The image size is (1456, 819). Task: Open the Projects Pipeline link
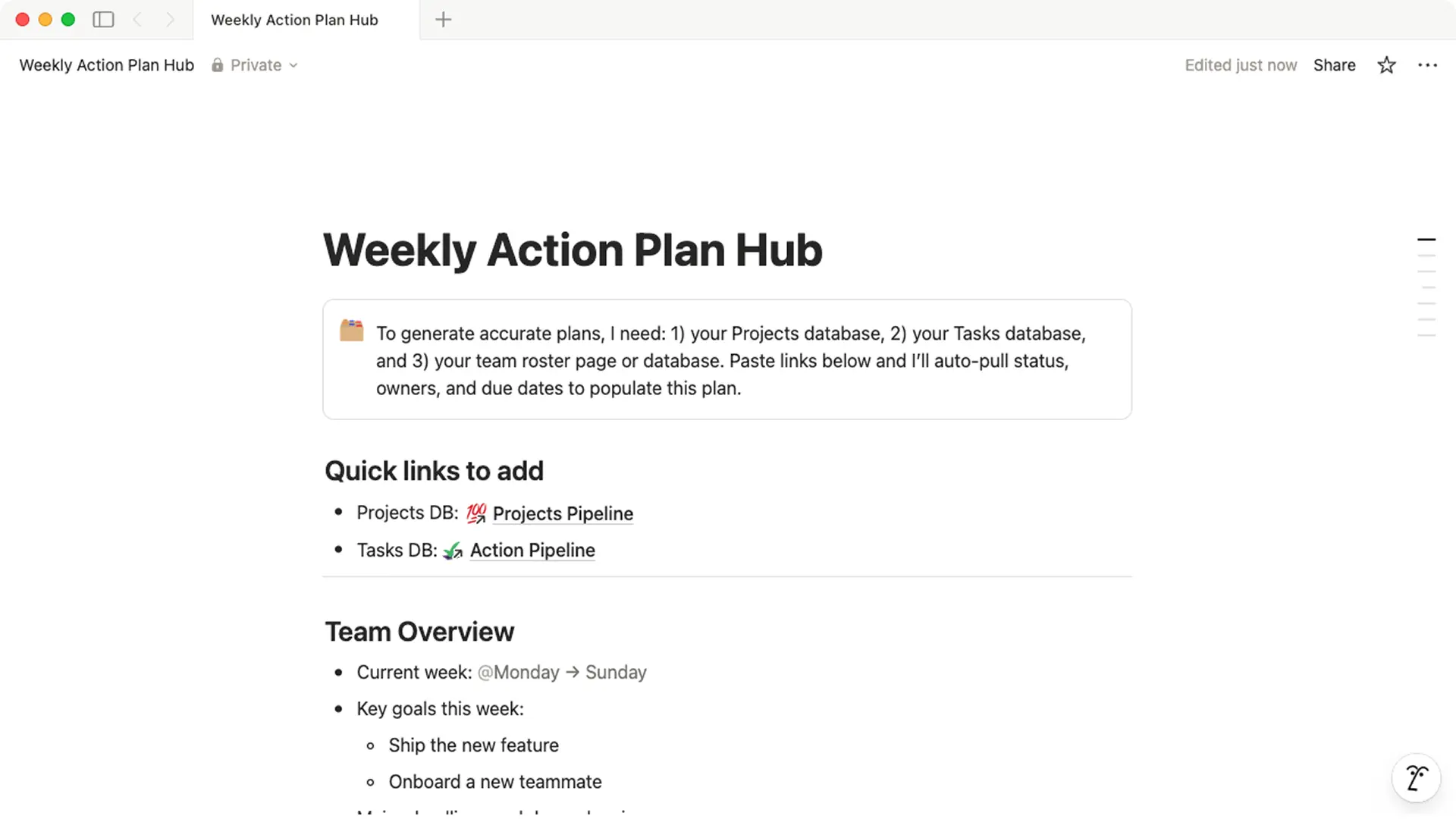coord(562,513)
